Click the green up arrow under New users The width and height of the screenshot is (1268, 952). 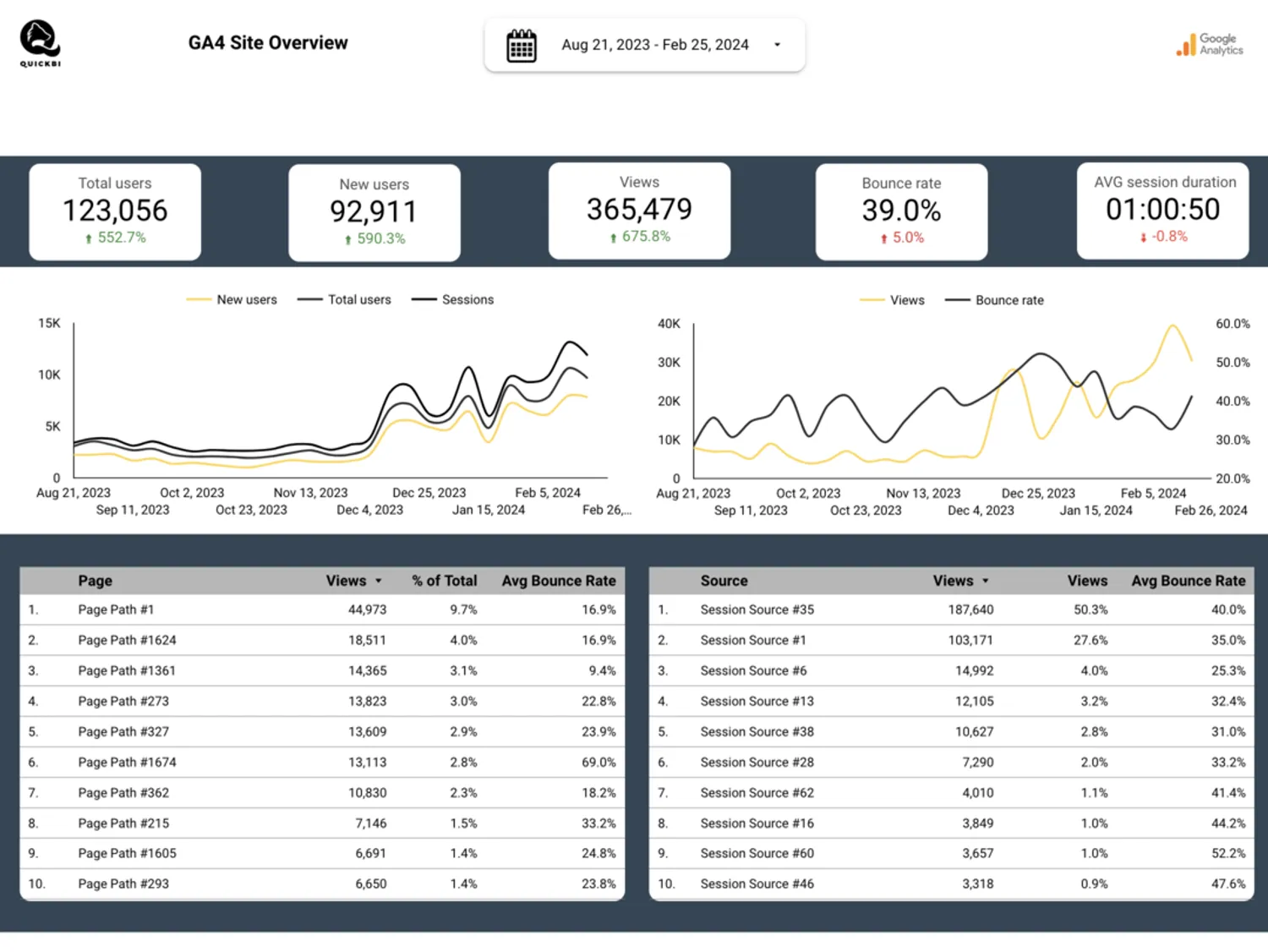(347, 240)
